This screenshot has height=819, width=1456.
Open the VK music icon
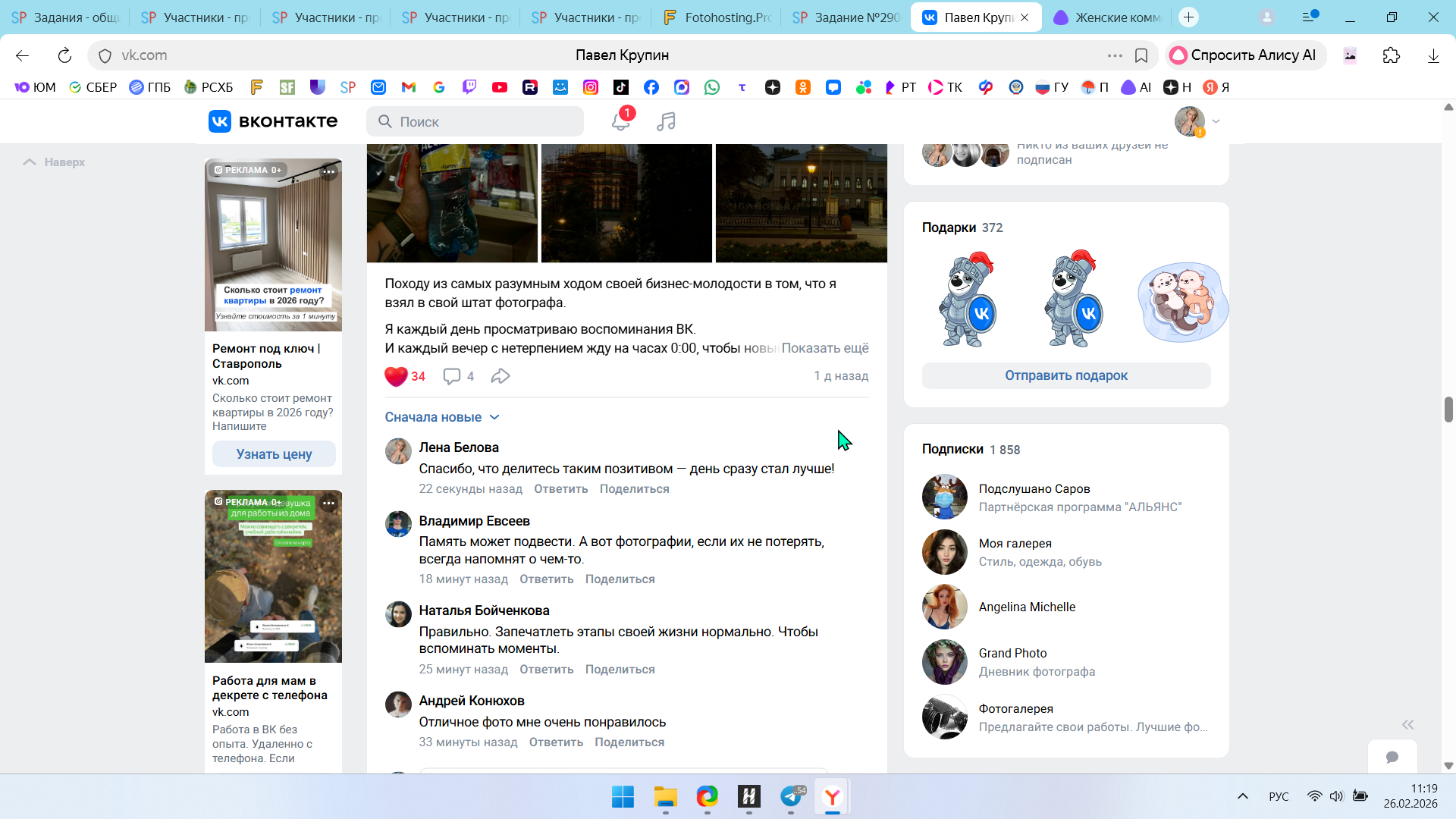pos(666,121)
